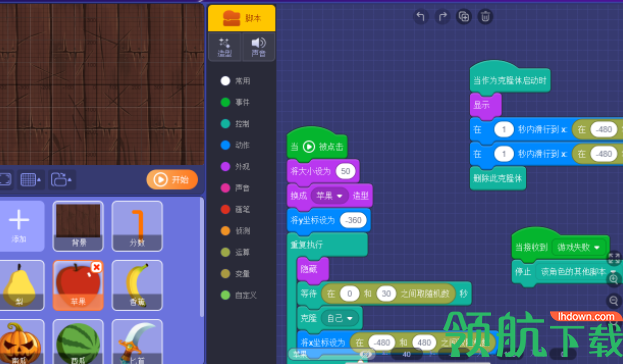The width and height of the screenshot is (623, 364).
Task: Select the 动作 (motion) block category
Action: [x=236, y=145]
